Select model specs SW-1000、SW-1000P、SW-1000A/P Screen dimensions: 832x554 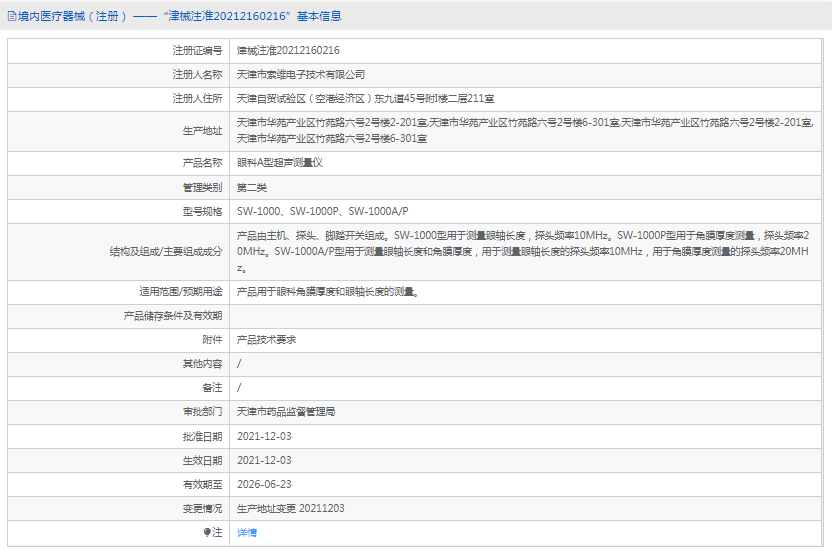pos(323,212)
